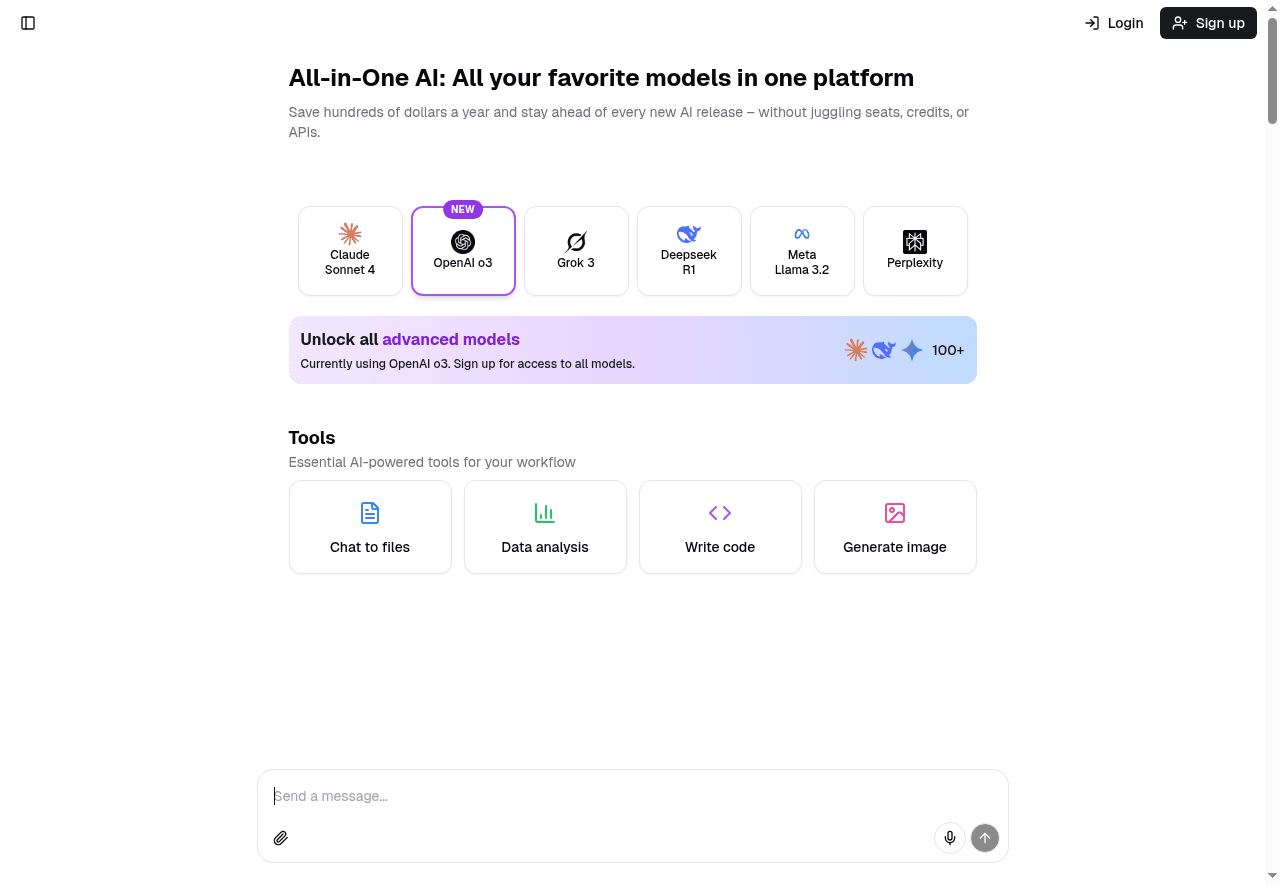1280x885 pixels.
Task: Activate the microphone voice input icon
Action: (x=949, y=838)
